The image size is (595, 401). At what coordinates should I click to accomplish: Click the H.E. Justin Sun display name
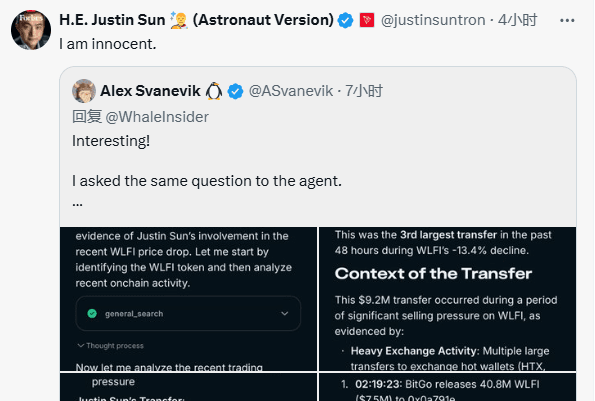pyautogui.click(x=112, y=20)
